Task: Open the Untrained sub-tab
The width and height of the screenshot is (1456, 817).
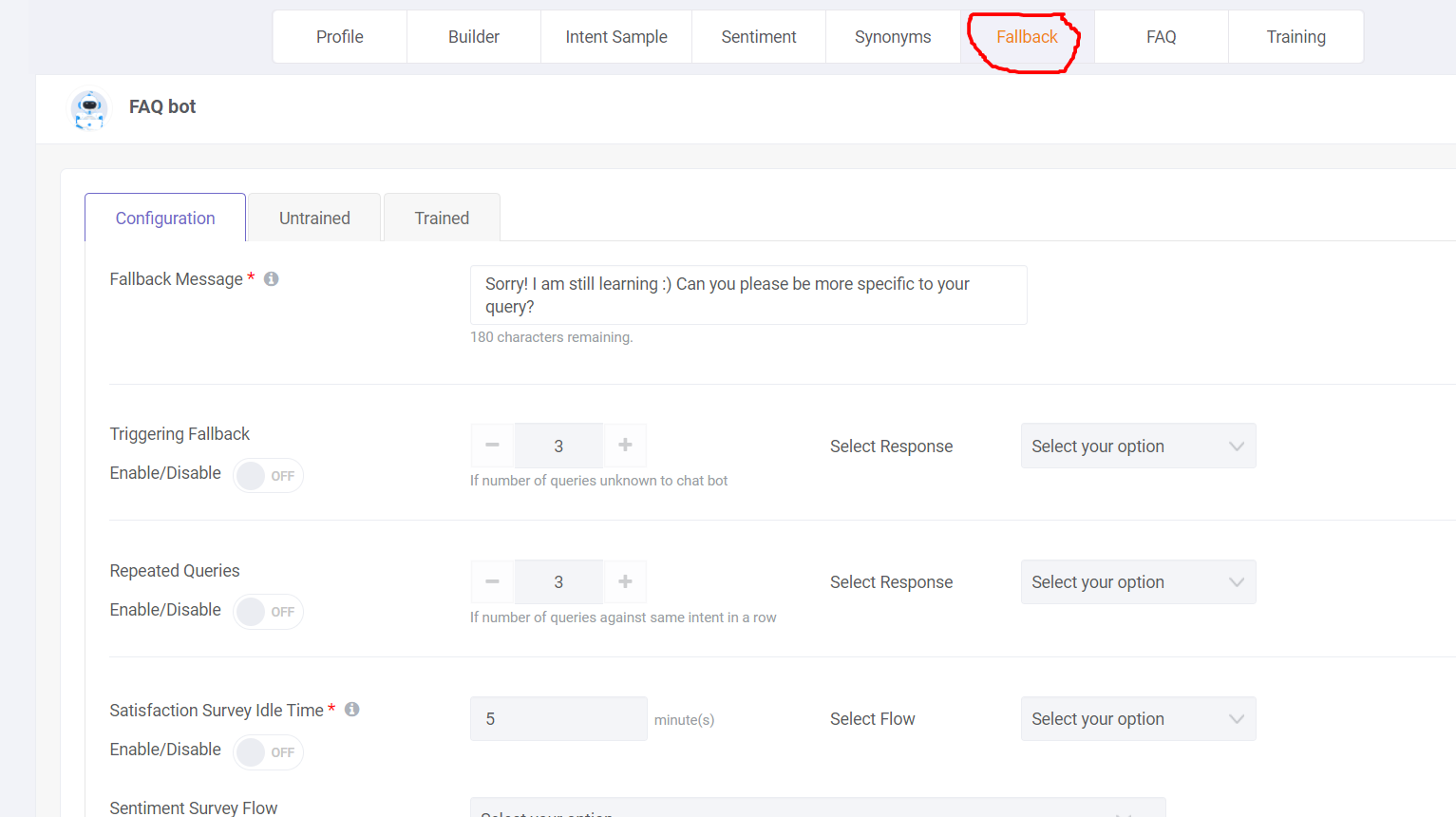Action: (314, 218)
